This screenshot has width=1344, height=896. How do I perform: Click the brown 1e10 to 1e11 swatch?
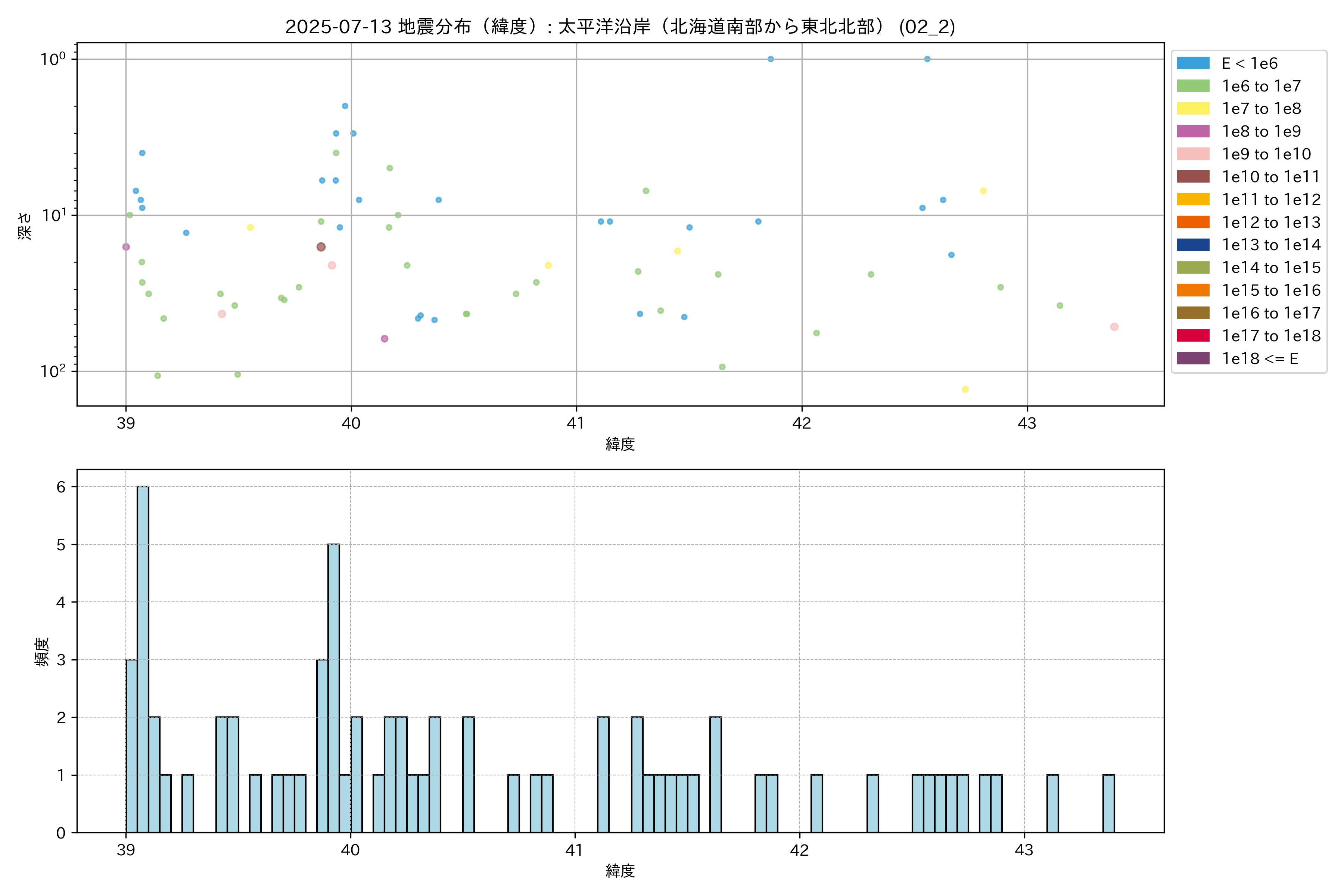pos(1192,177)
